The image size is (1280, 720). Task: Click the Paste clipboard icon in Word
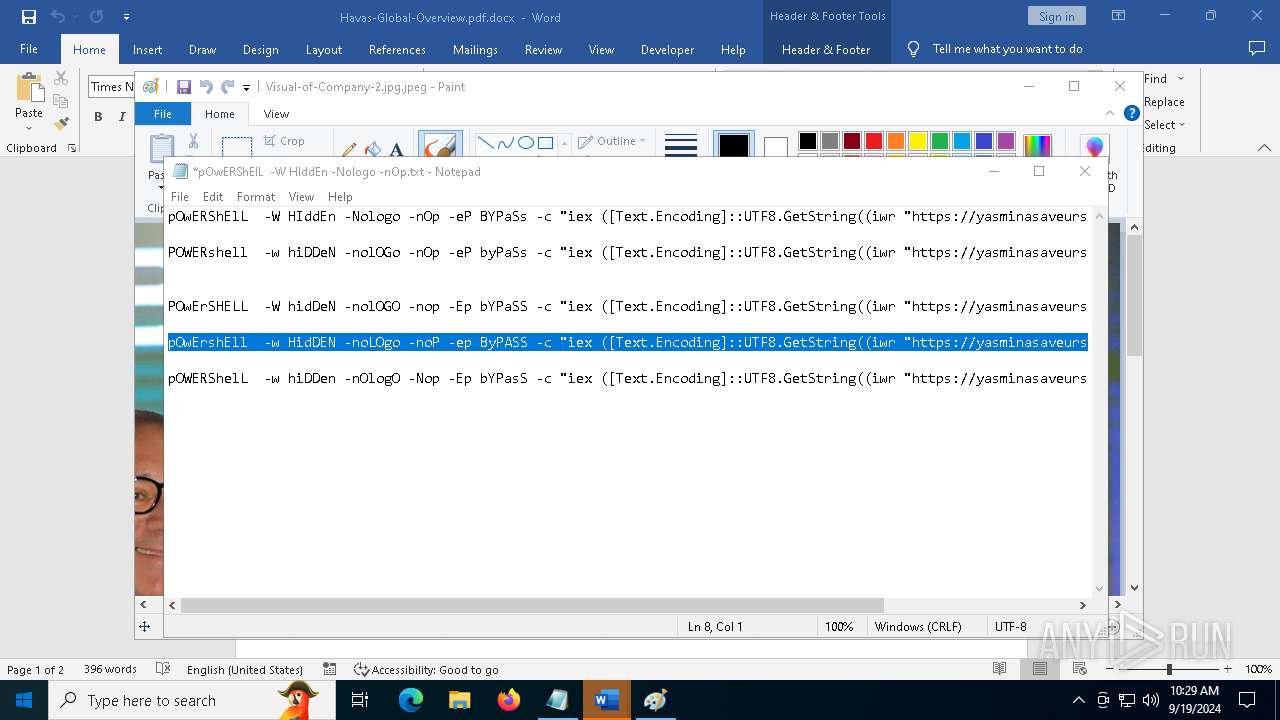(x=29, y=88)
